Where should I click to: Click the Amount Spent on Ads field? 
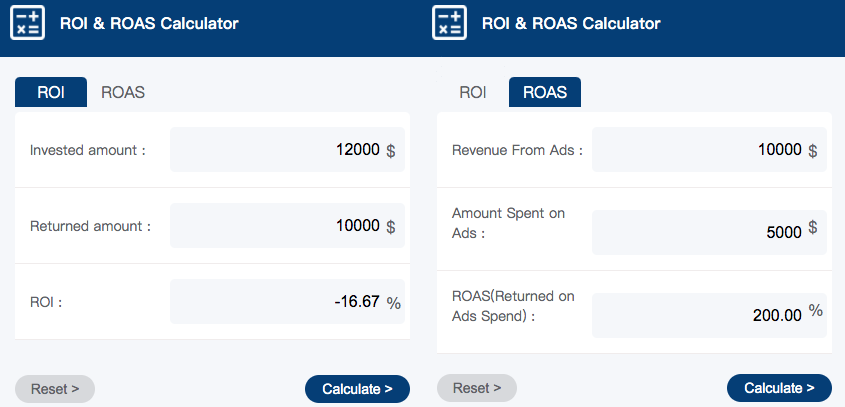point(709,232)
